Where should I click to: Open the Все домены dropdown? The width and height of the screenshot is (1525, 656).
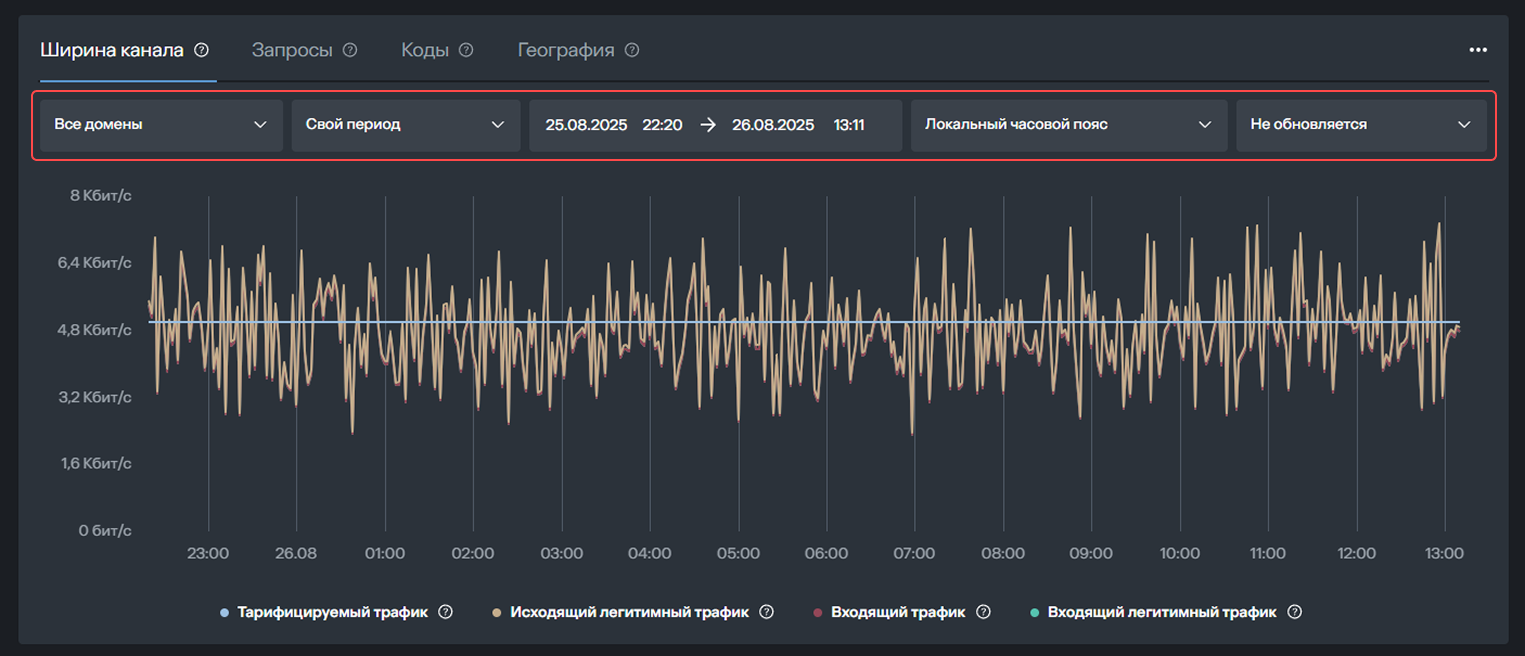coord(160,124)
